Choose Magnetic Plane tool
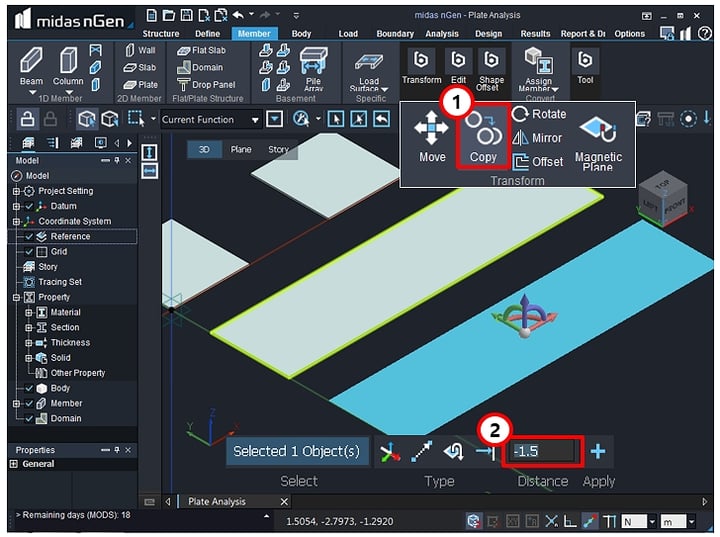The image size is (720, 537). [598, 143]
